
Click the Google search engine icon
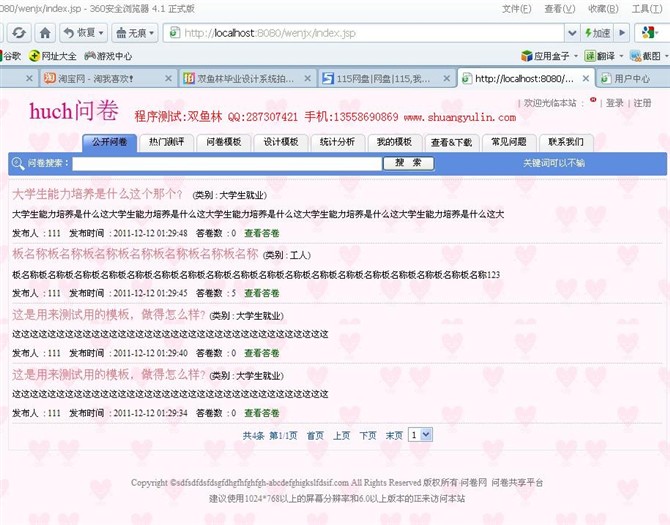point(649,33)
